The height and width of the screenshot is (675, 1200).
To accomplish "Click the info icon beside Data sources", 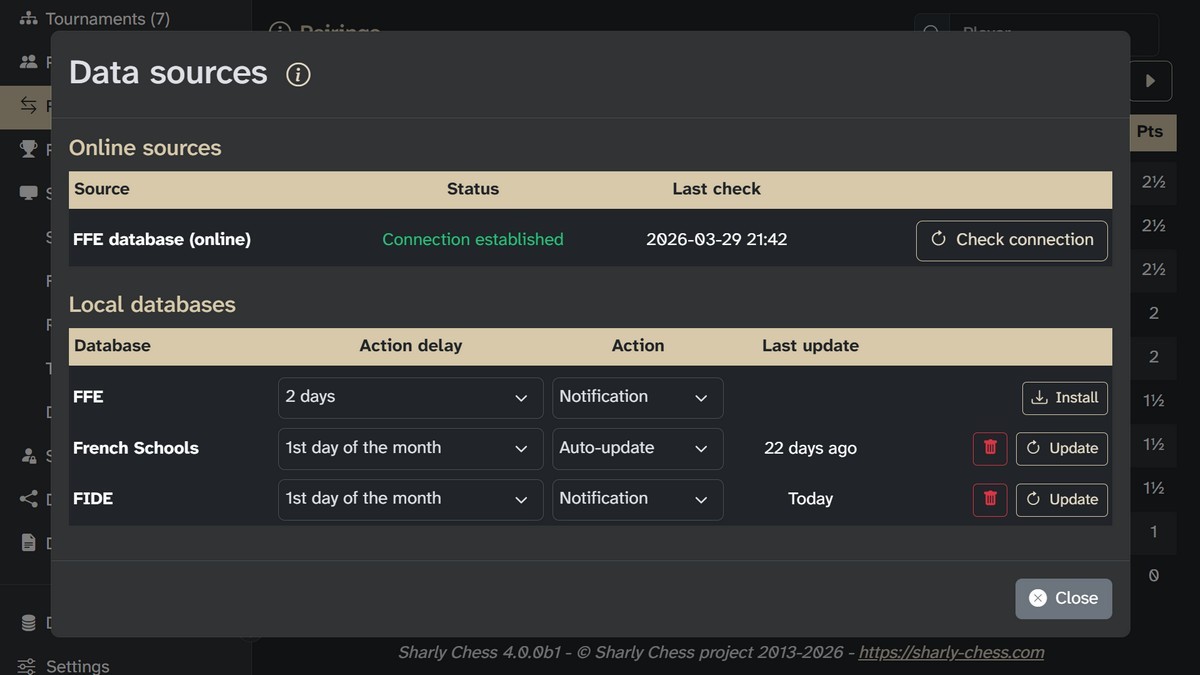I will pyautogui.click(x=298, y=74).
